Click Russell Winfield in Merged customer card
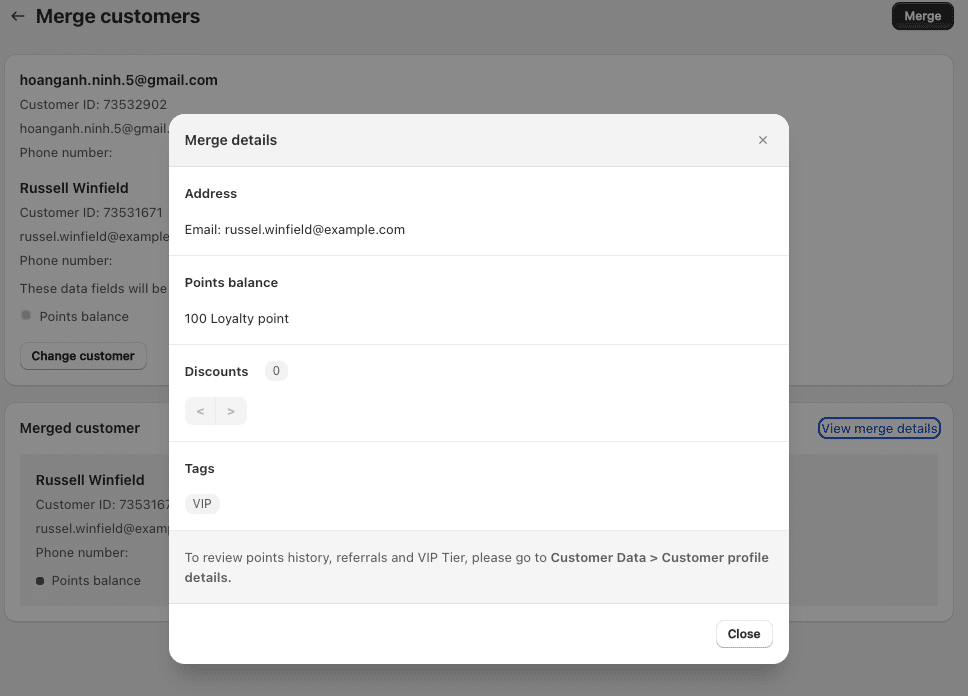Screen dimensions: 968x696 [x=90, y=480]
